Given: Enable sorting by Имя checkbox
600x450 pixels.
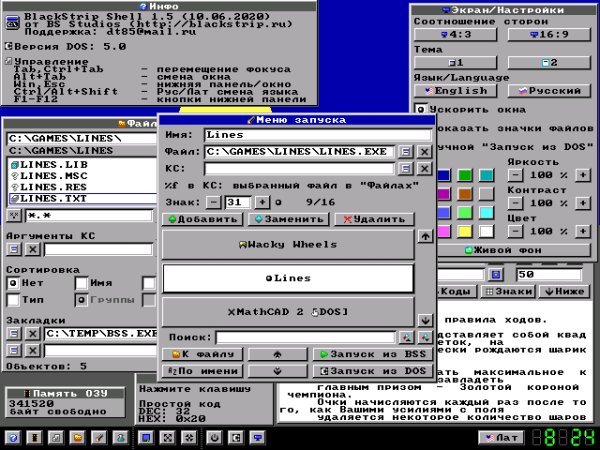Looking at the screenshot, I should tap(82, 283).
